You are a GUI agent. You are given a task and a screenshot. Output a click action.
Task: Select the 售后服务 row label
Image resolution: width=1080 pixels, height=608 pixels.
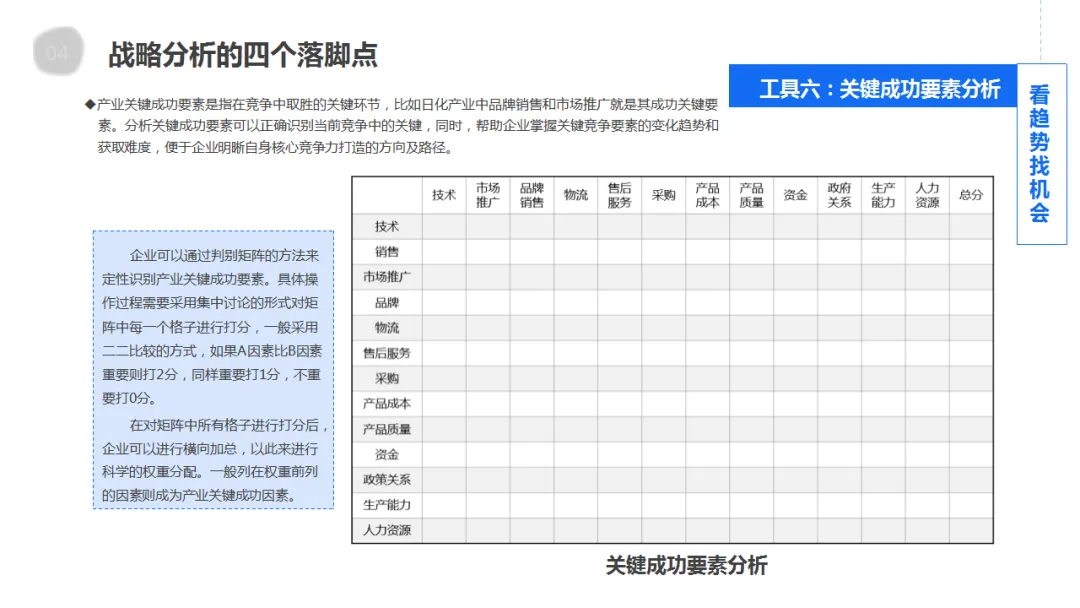pos(387,353)
